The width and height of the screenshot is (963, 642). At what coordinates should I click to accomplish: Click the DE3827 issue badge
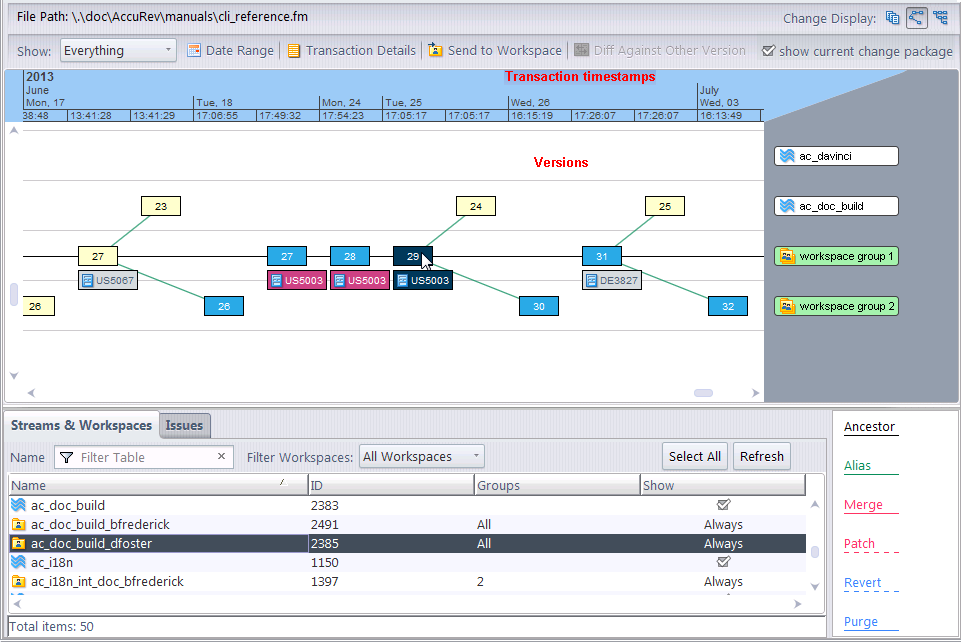pos(612,281)
